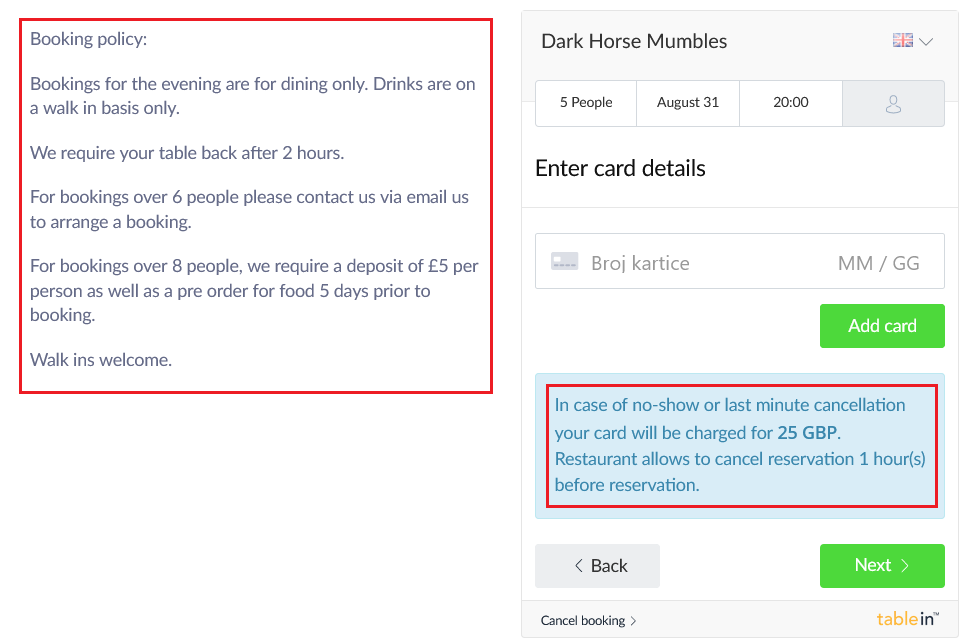Switch to the 20:00 time step
This screenshot has height=644, width=968.
791,103
